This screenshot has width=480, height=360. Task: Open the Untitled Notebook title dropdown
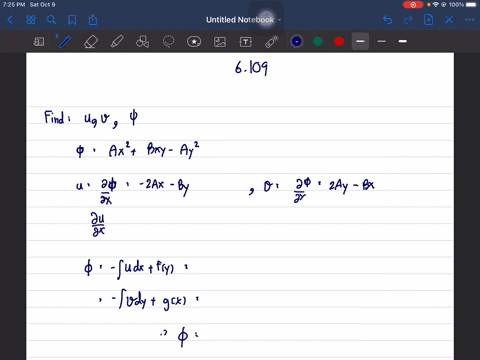click(243, 20)
